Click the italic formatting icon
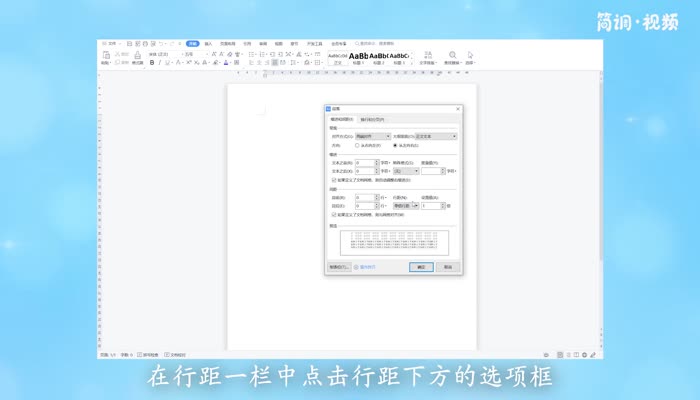The image size is (700, 400). click(x=161, y=62)
